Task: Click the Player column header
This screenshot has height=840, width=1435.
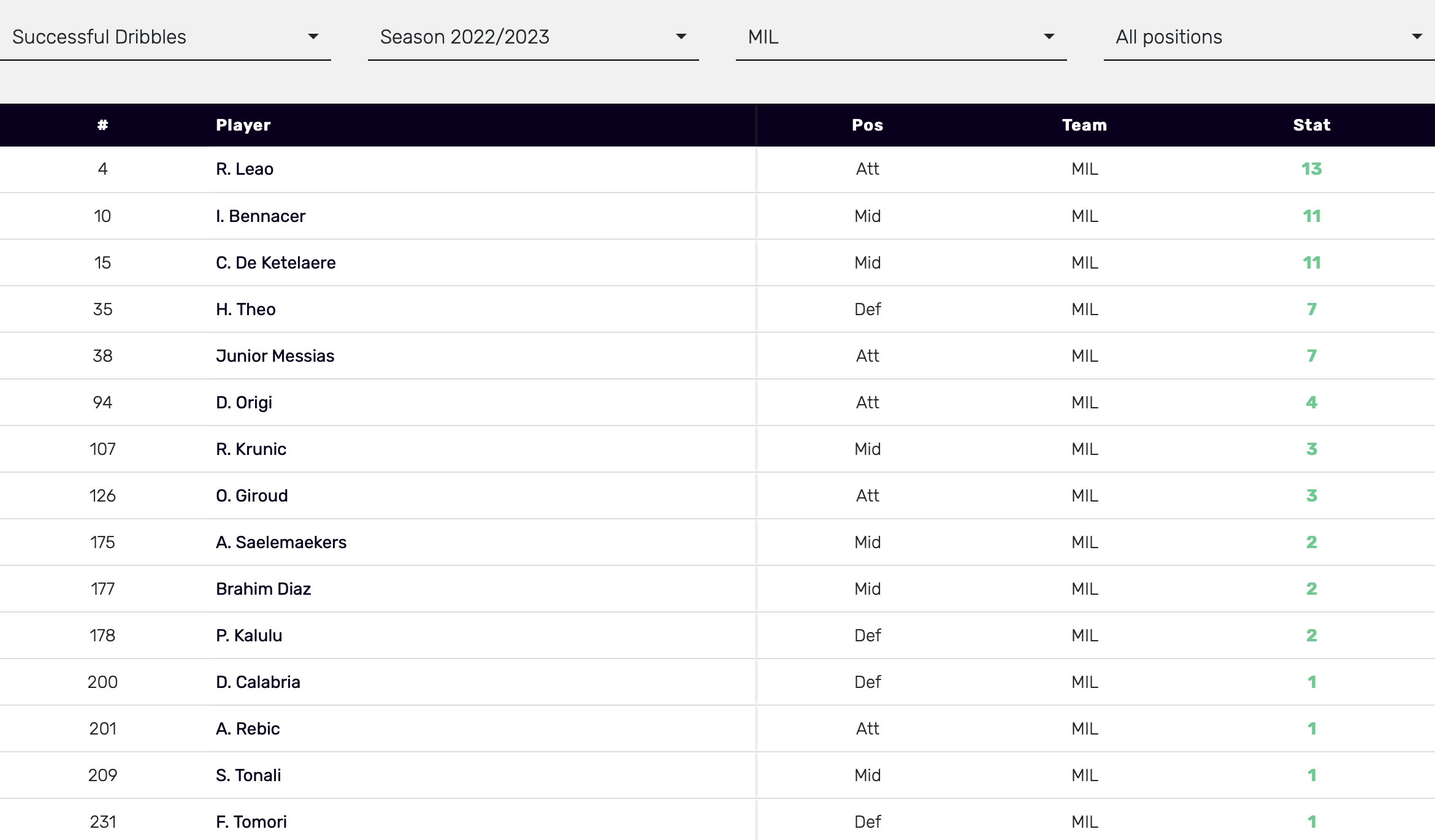Action: point(243,125)
